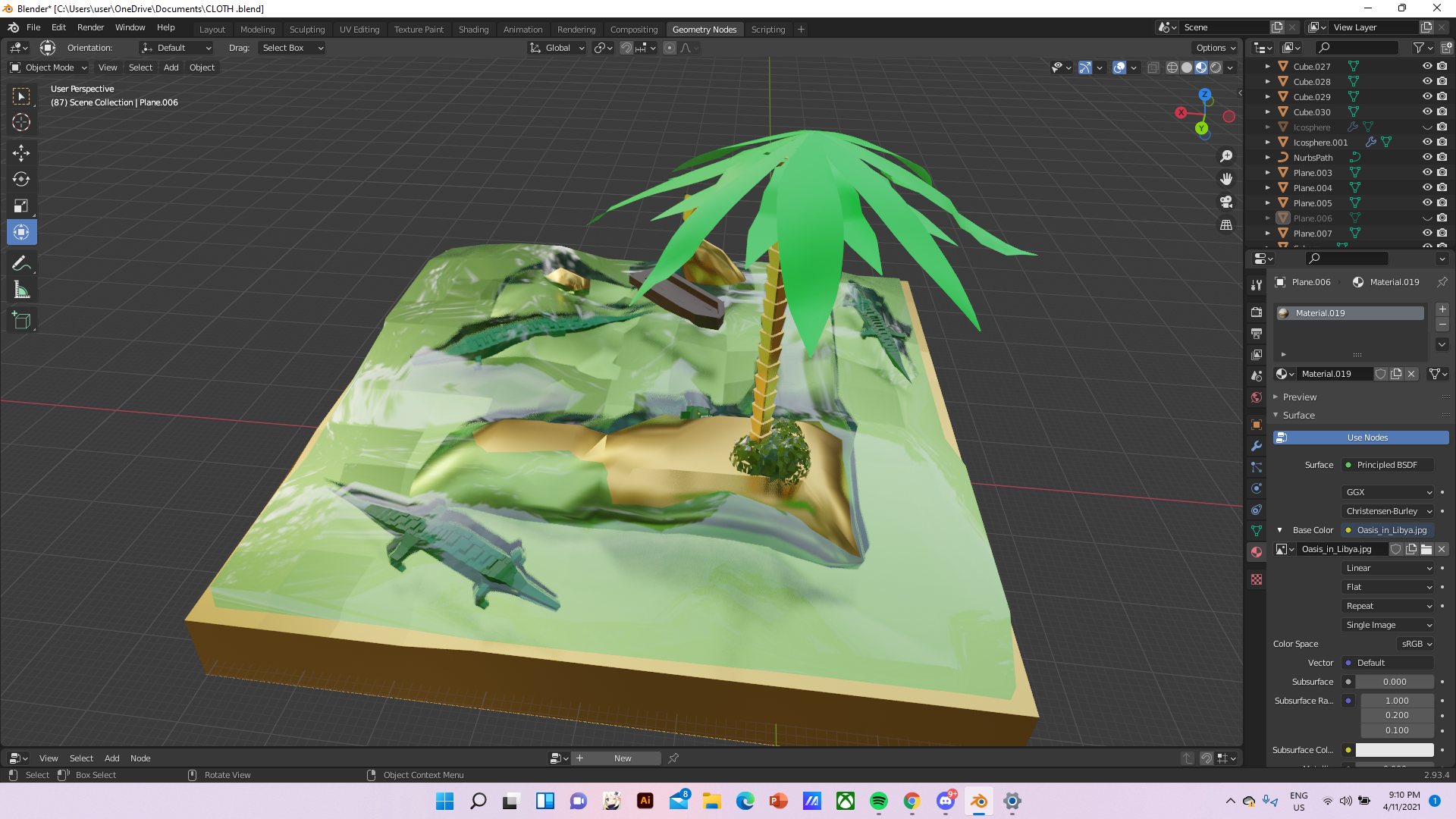Open the transform Orientation dropdown
Image resolution: width=1456 pixels, height=819 pixels.
point(176,48)
